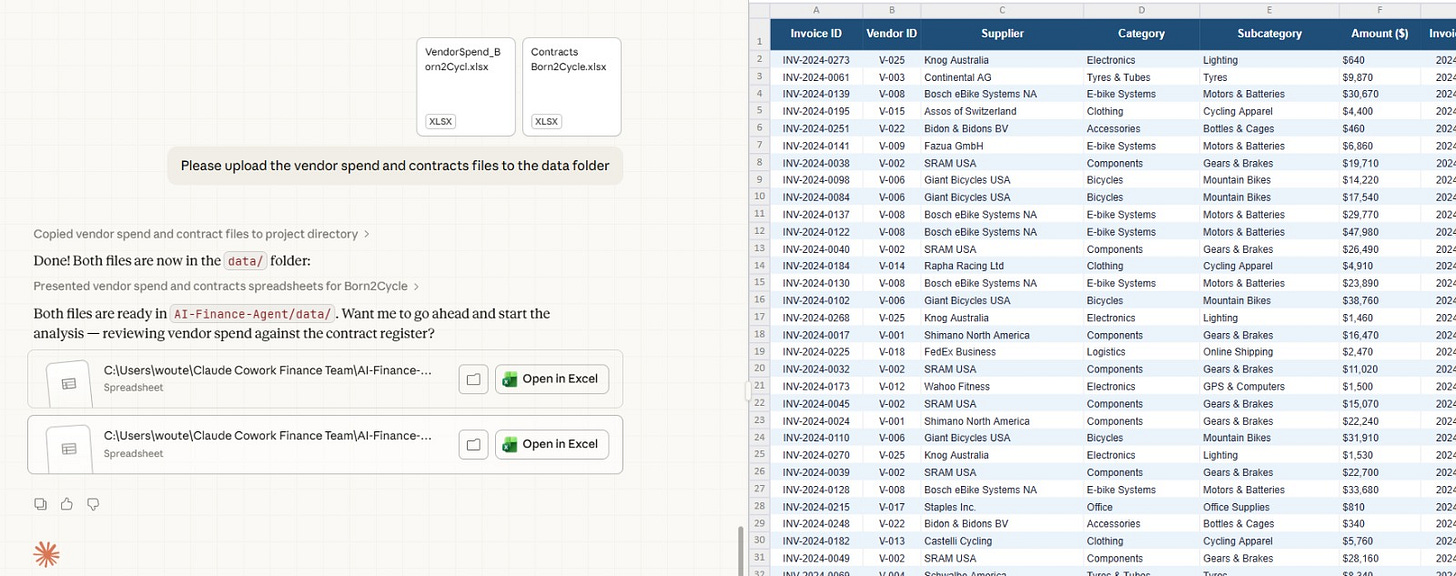1456x576 pixels.
Task: Select the Wahoo Fitness supplier cell
Action: (x=1002, y=386)
